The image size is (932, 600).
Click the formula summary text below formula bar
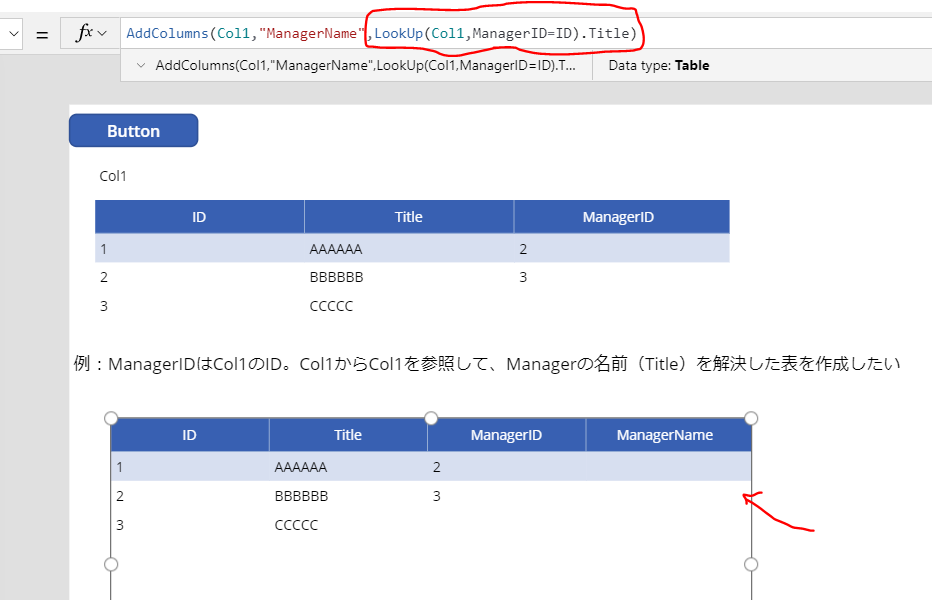(365, 65)
